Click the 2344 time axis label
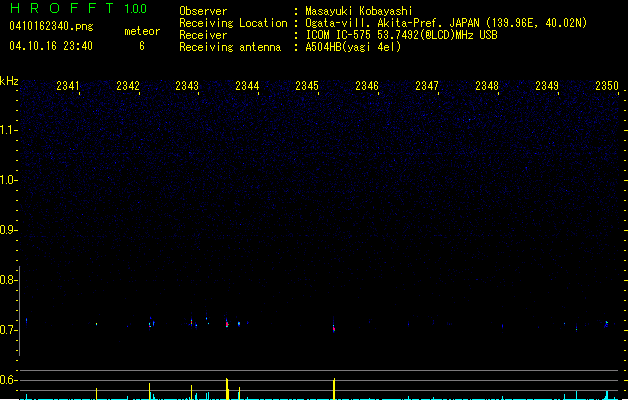629x400 pixels. click(247, 86)
